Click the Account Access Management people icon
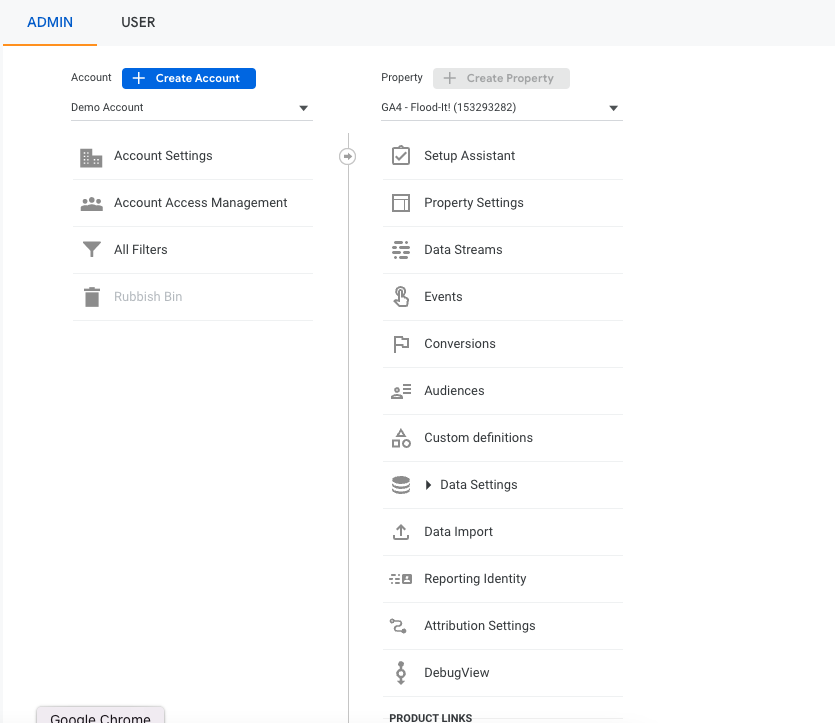 (92, 204)
